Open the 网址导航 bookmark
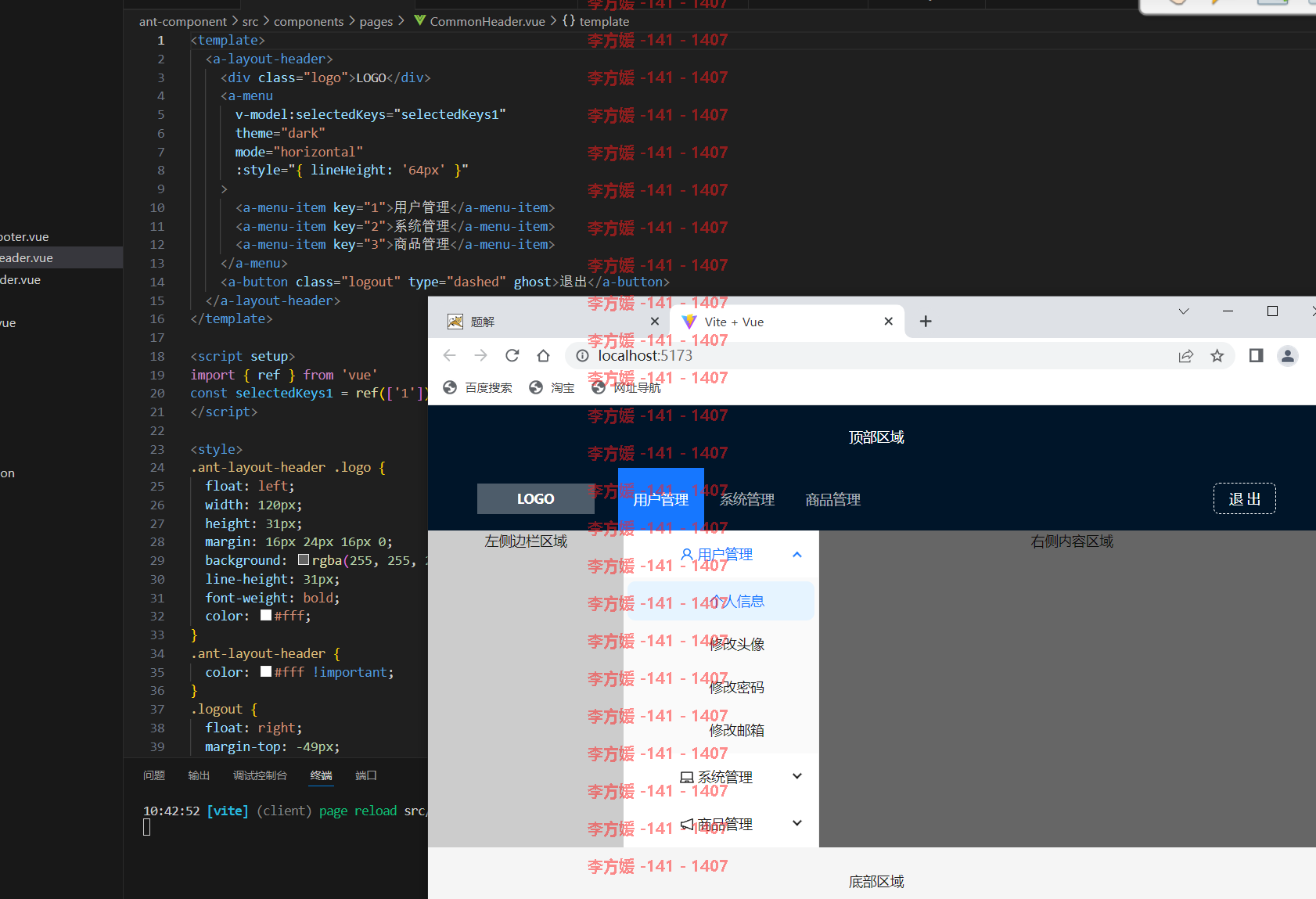This screenshot has width=1316, height=899. (x=627, y=387)
